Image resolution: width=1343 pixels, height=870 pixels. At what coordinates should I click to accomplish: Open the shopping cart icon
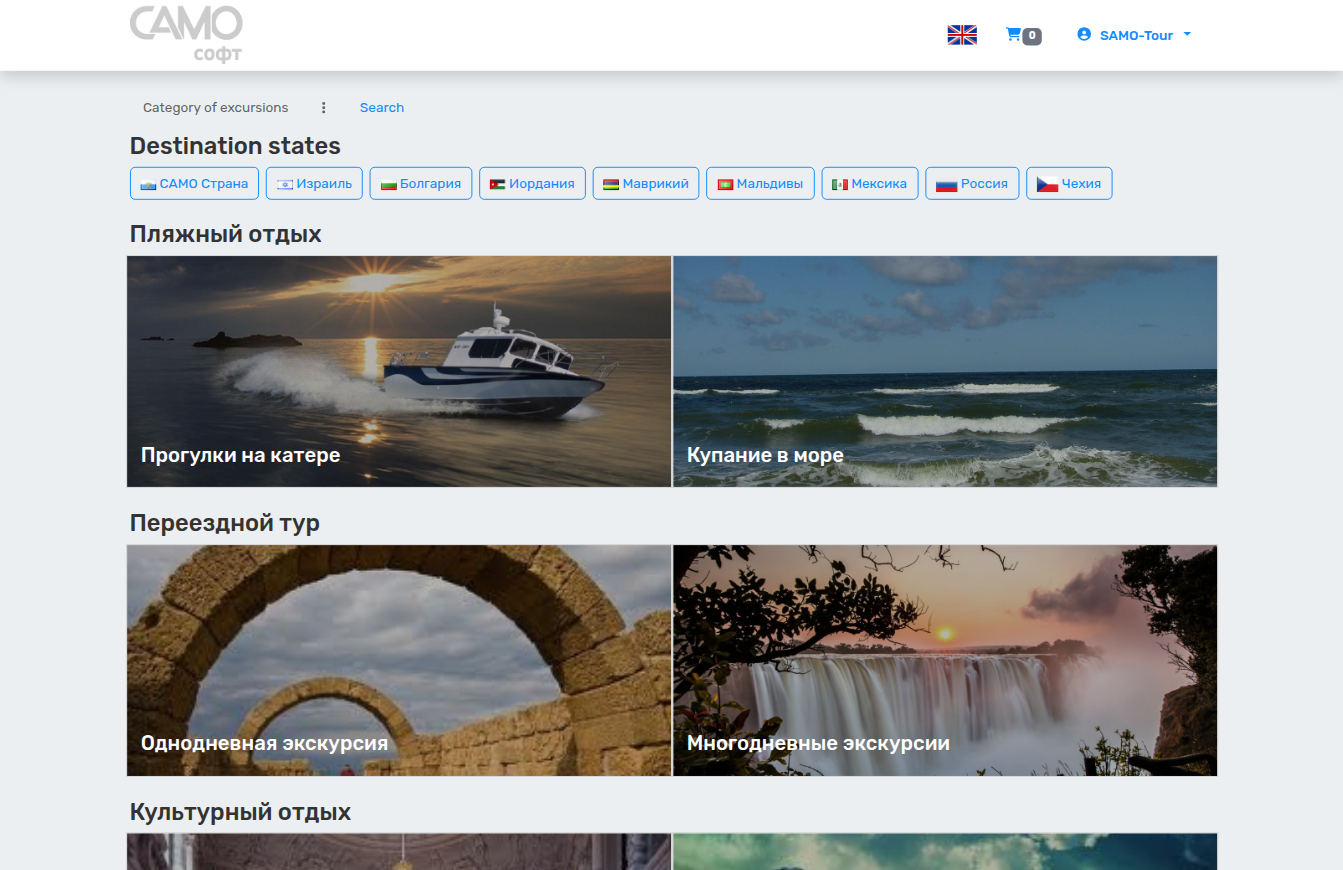pyautogui.click(x=1013, y=35)
